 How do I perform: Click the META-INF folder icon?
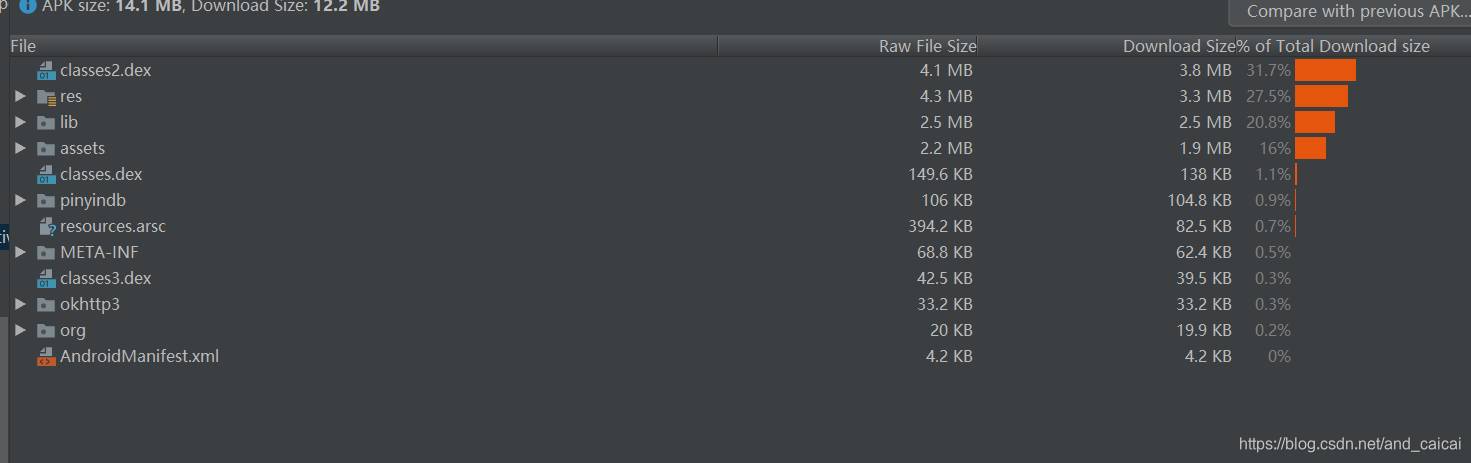[x=46, y=253]
